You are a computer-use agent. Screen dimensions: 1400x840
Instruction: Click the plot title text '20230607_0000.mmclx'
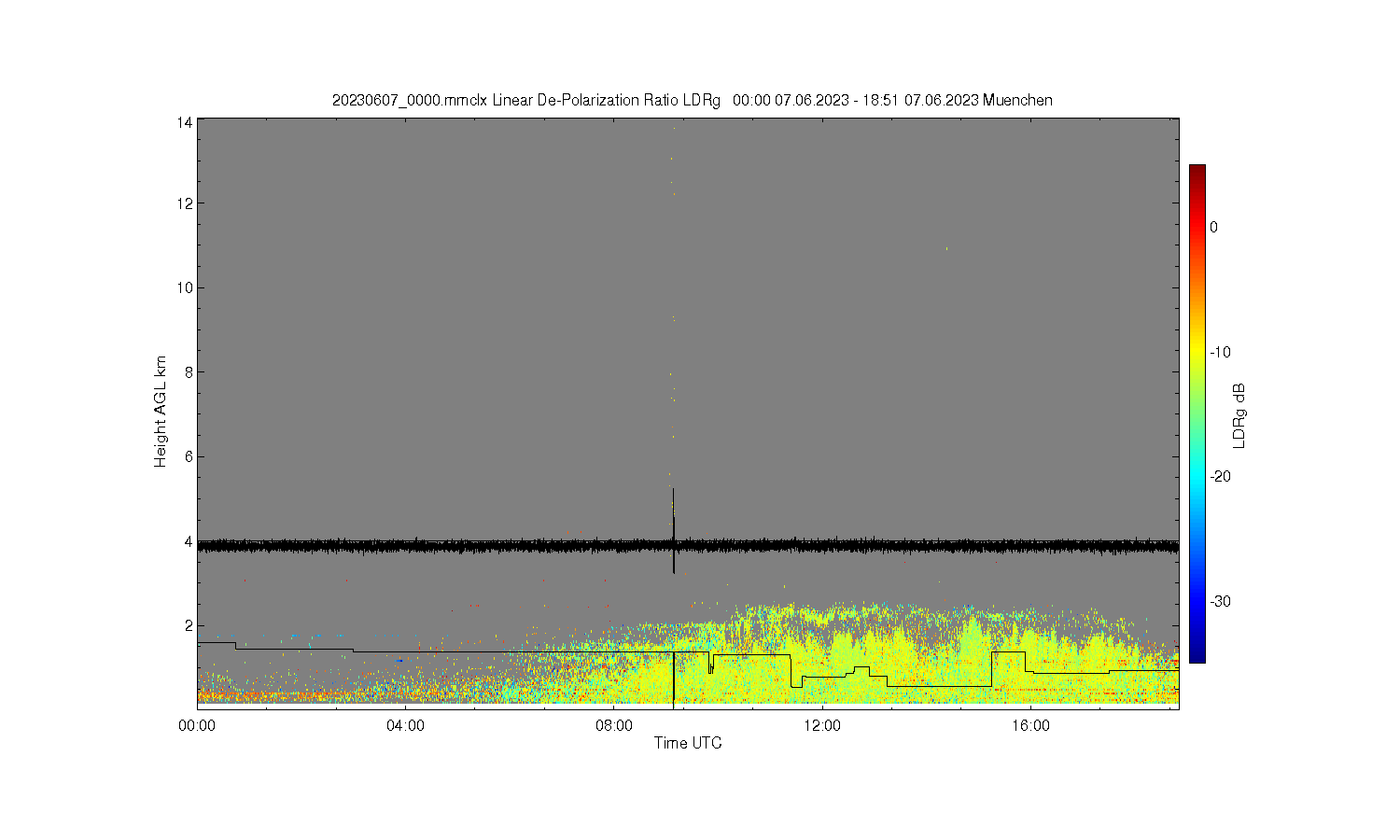pos(410,100)
